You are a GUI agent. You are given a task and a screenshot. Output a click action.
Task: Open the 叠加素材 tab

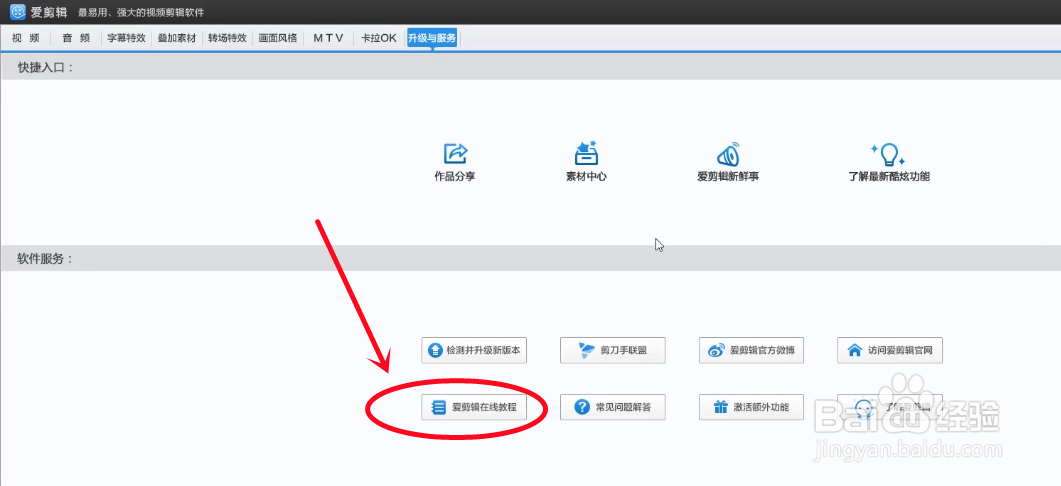click(177, 38)
